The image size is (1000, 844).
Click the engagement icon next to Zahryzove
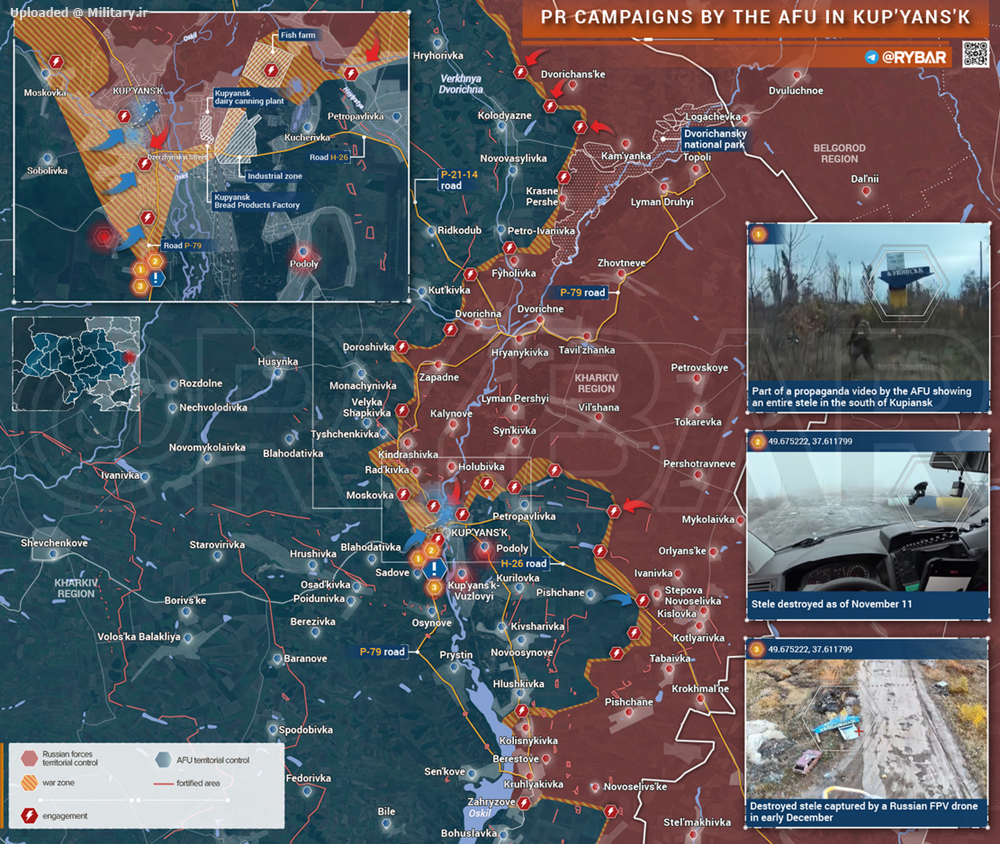click(523, 801)
